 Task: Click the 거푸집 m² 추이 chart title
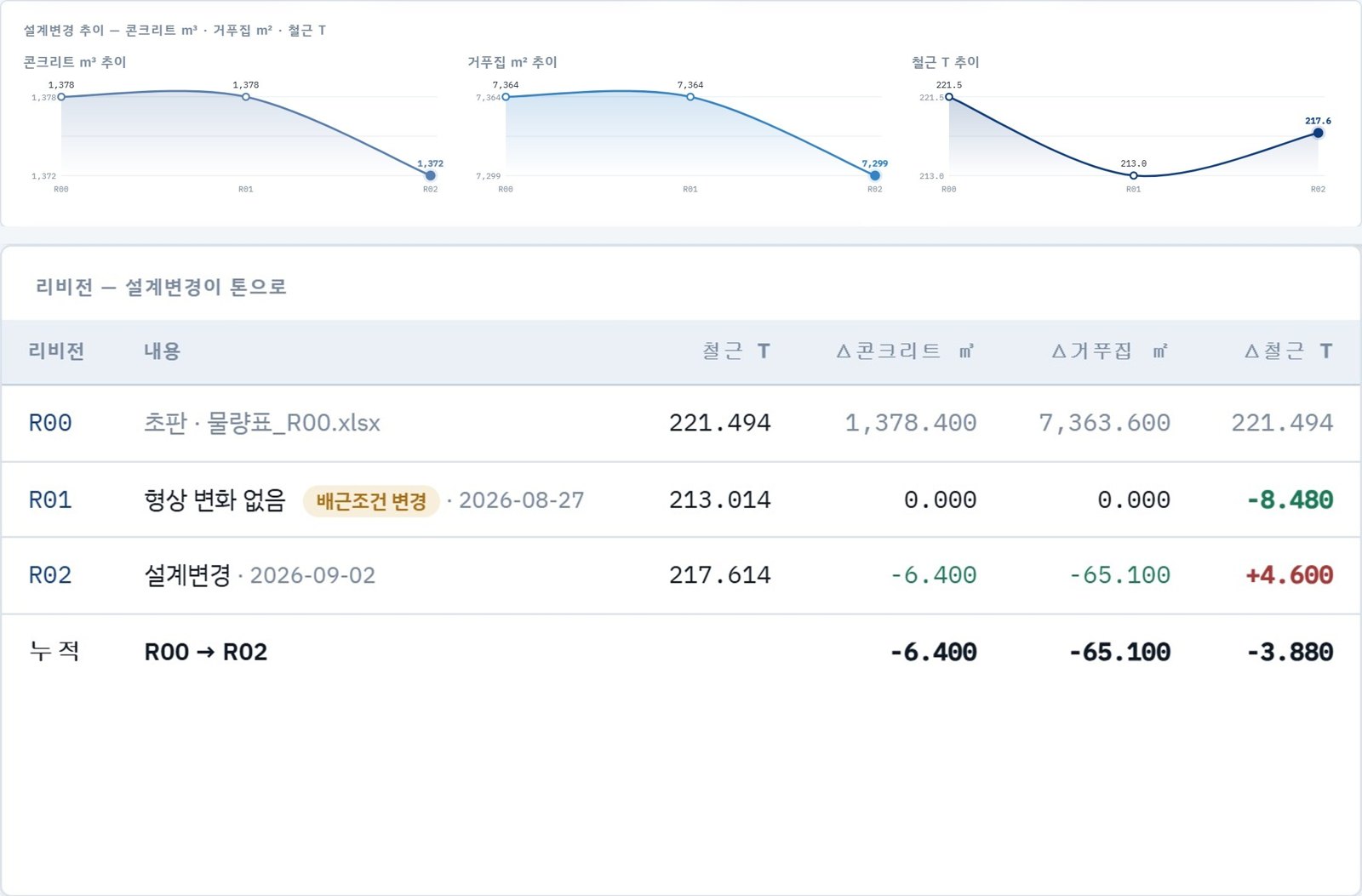pyautogui.click(x=512, y=62)
